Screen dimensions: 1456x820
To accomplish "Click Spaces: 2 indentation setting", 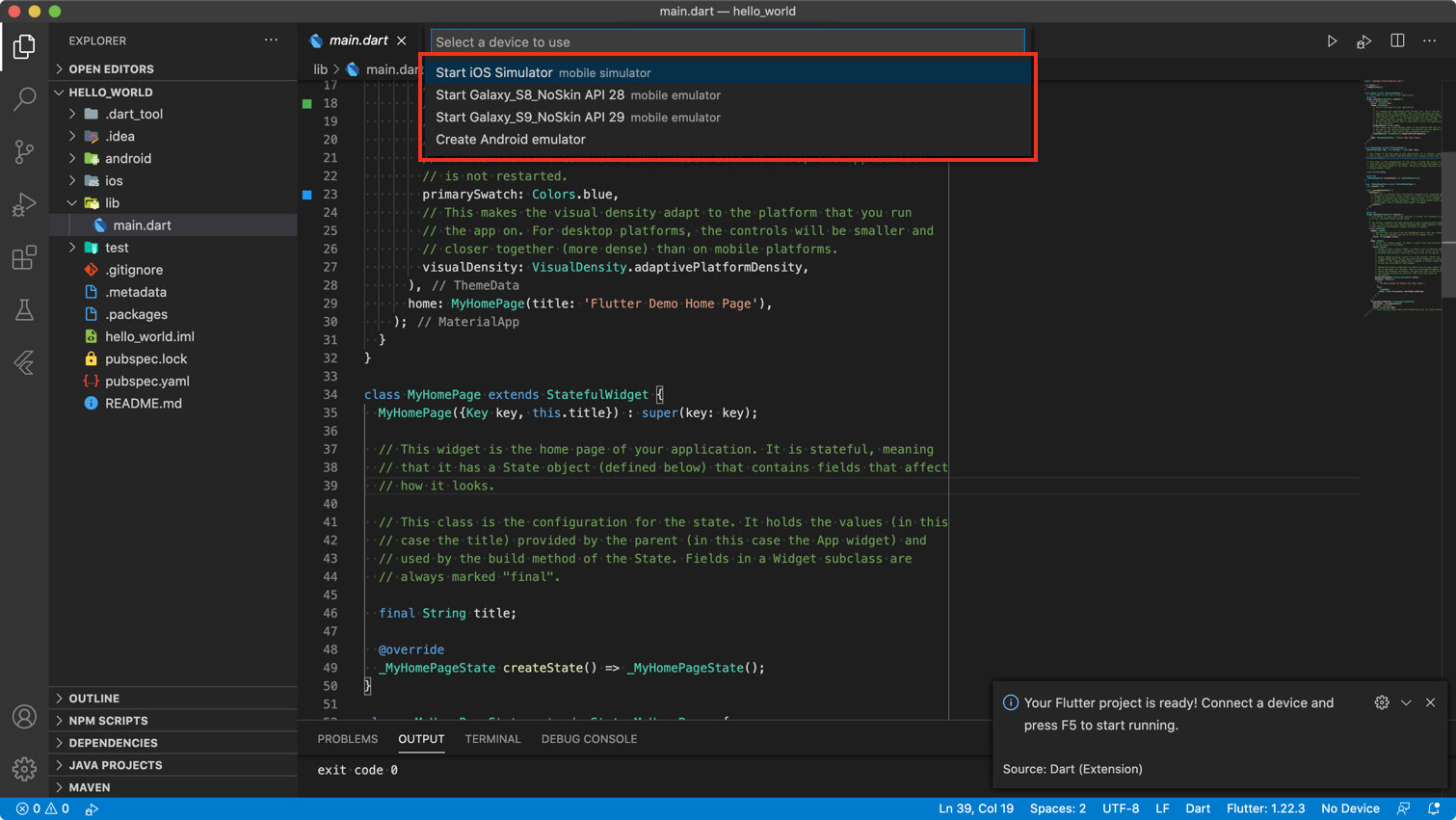I will [x=1057, y=808].
